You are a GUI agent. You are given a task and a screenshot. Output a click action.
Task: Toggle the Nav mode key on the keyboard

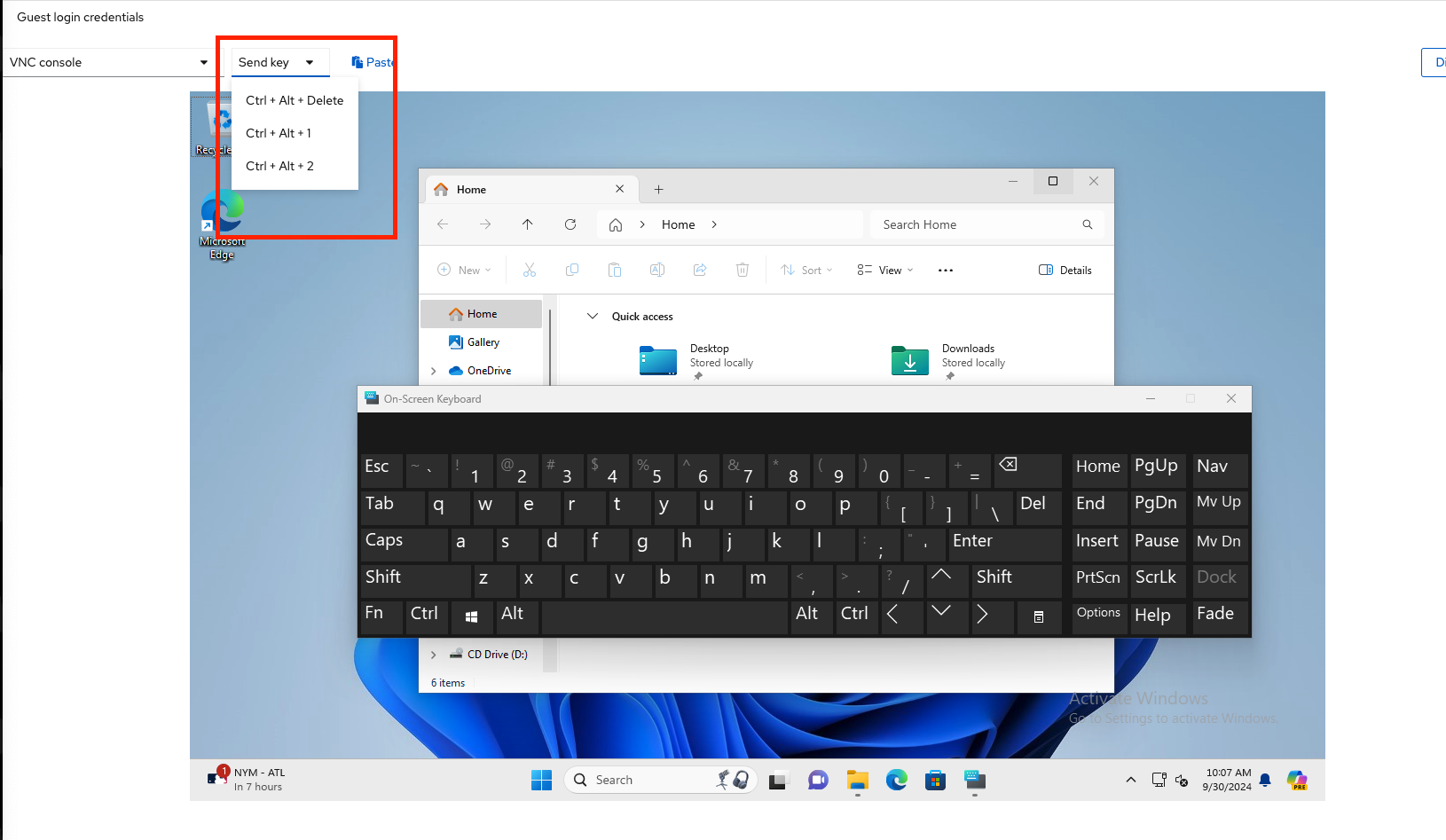coord(1220,470)
